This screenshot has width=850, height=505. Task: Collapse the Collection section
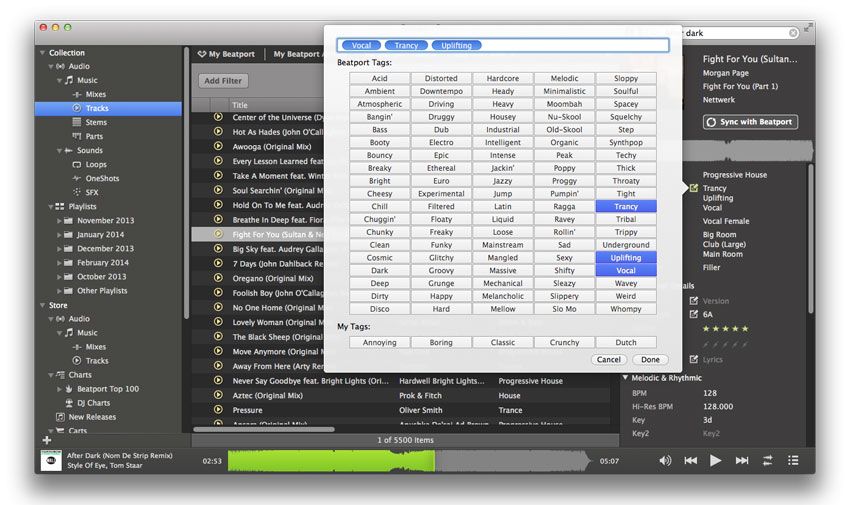pos(42,53)
